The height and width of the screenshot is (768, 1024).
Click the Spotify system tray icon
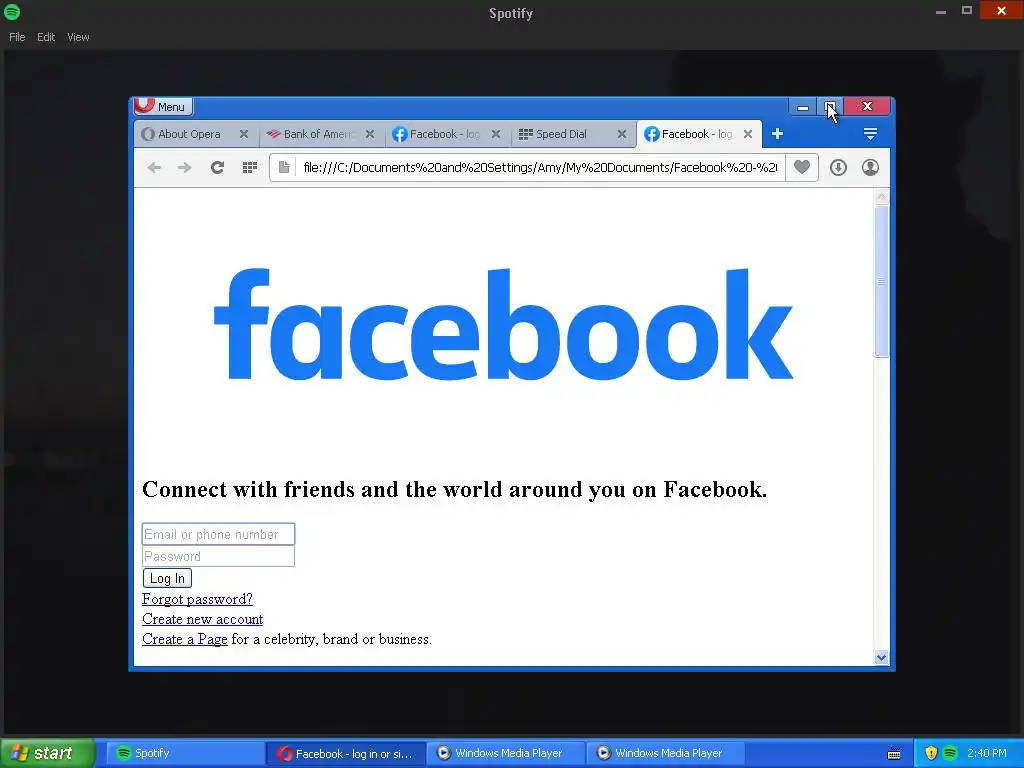click(x=950, y=753)
